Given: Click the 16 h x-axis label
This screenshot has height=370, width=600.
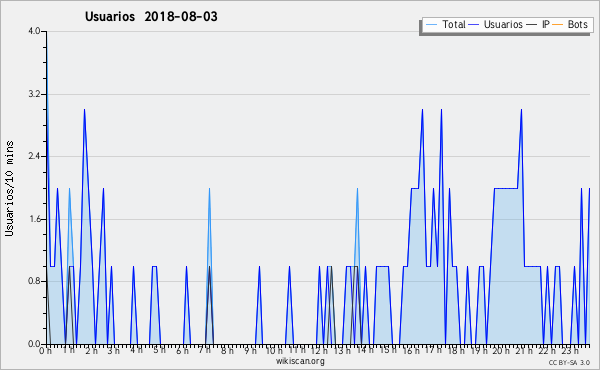Looking at the screenshot, I should [410, 350].
